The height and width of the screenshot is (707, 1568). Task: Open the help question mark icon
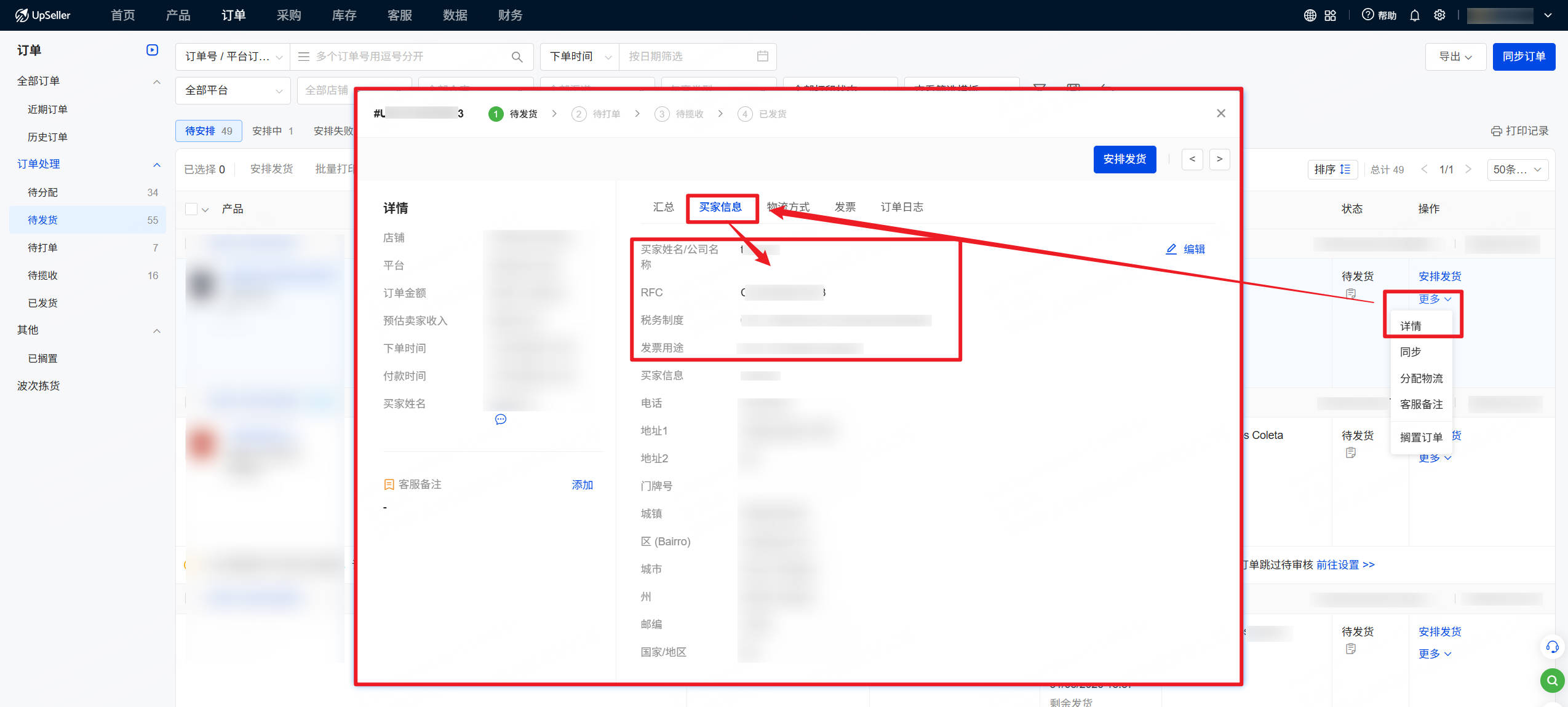[x=1367, y=15]
